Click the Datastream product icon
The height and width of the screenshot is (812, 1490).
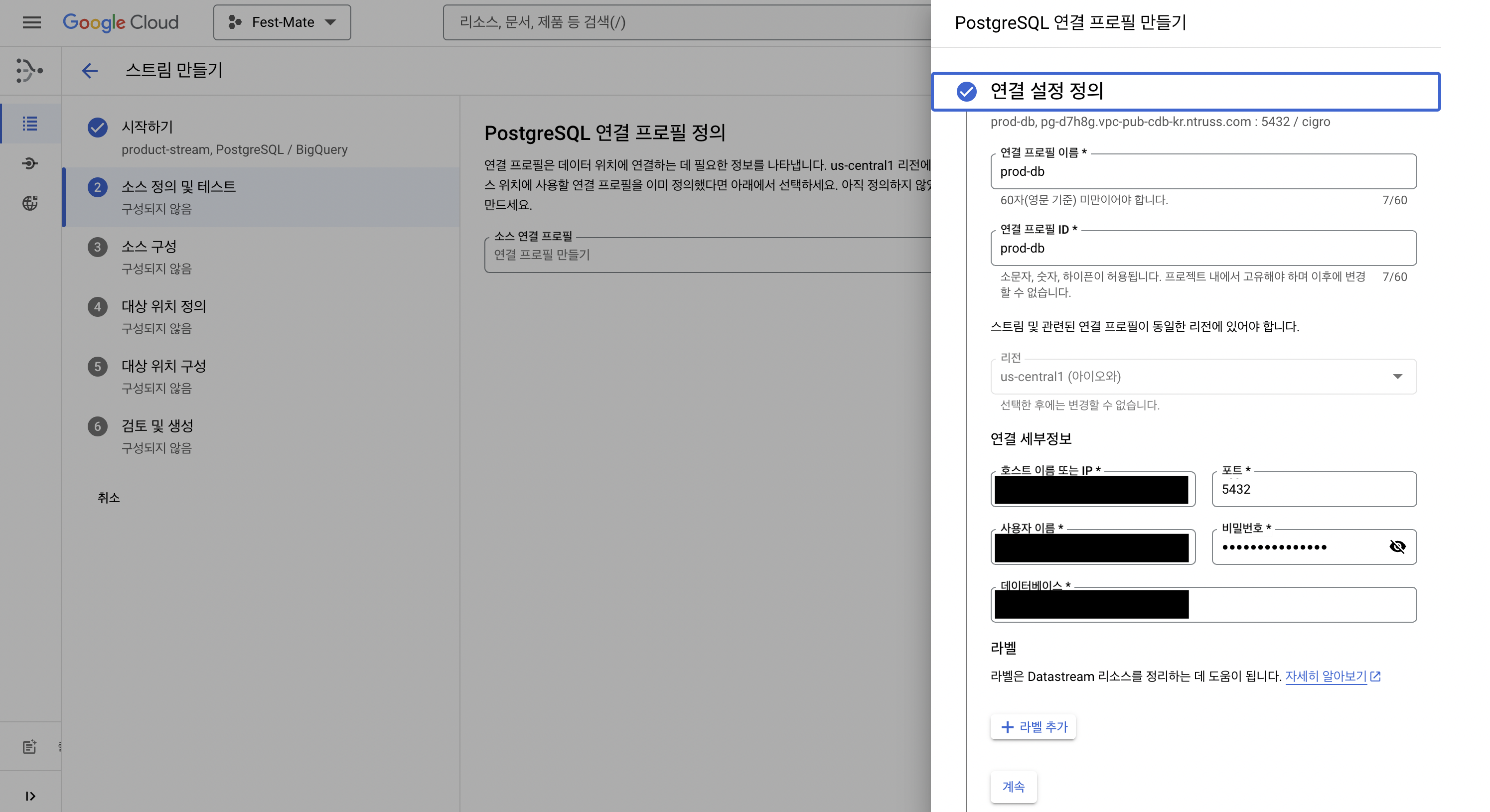pyautogui.click(x=29, y=71)
